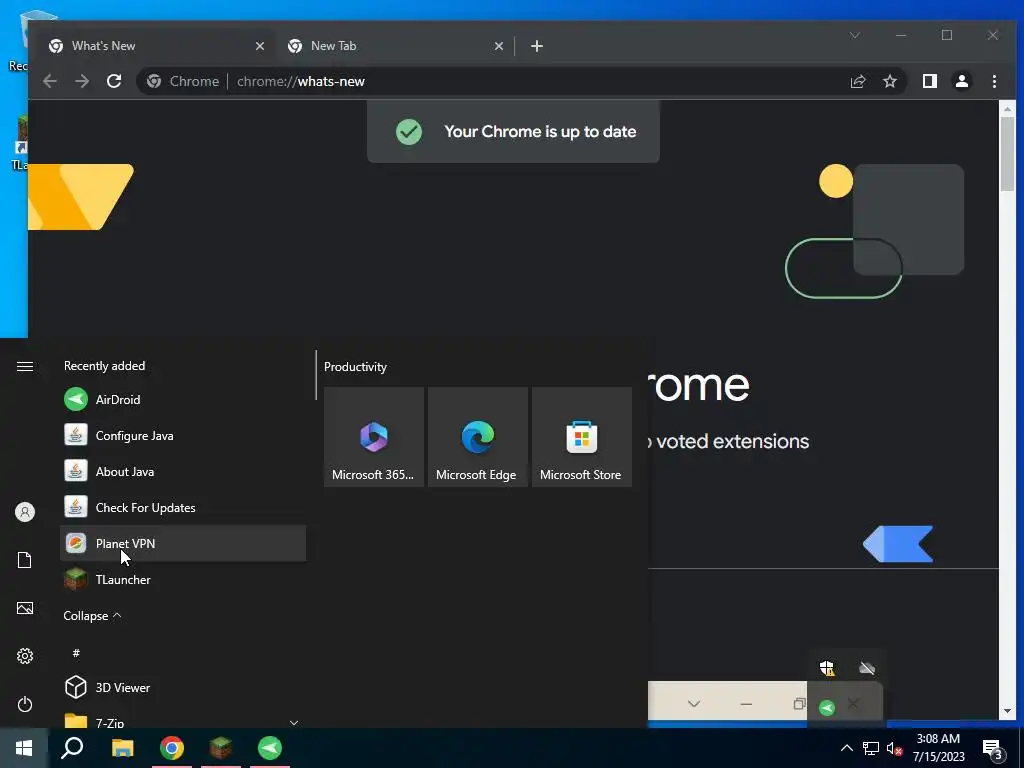Open a new Chrome tab
The width and height of the screenshot is (1024, 768).
click(x=537, y=46)
